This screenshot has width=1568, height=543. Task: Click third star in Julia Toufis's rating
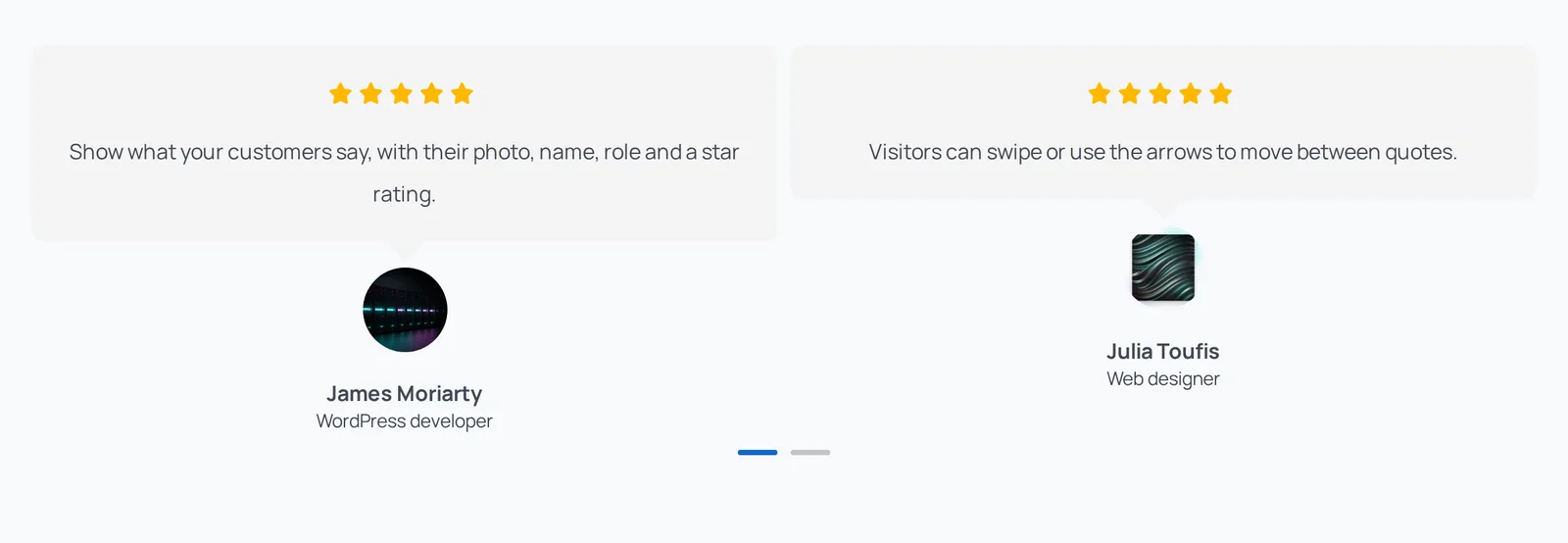(x=1160, y=93)
